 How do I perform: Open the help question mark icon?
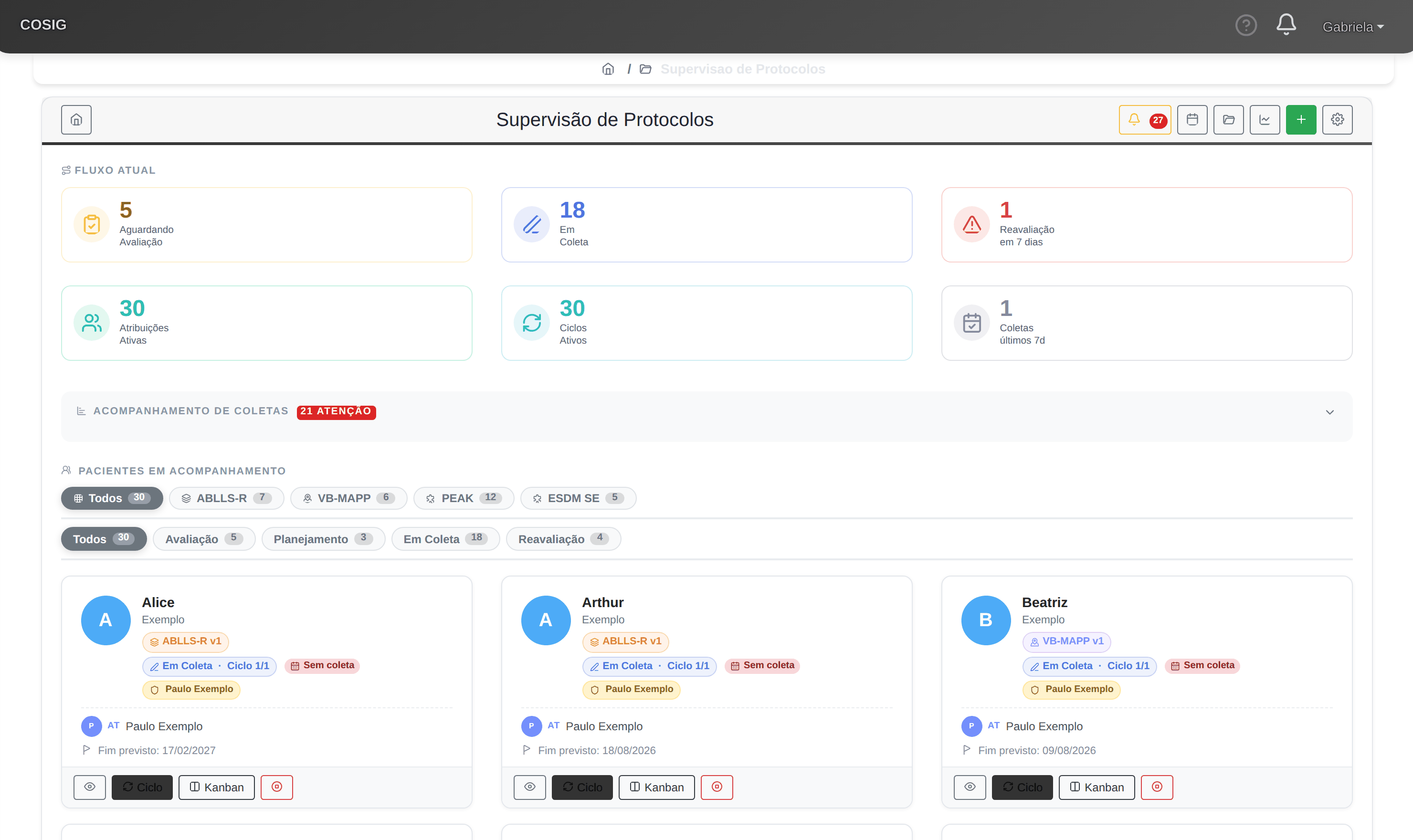[x=1245, y=25]
